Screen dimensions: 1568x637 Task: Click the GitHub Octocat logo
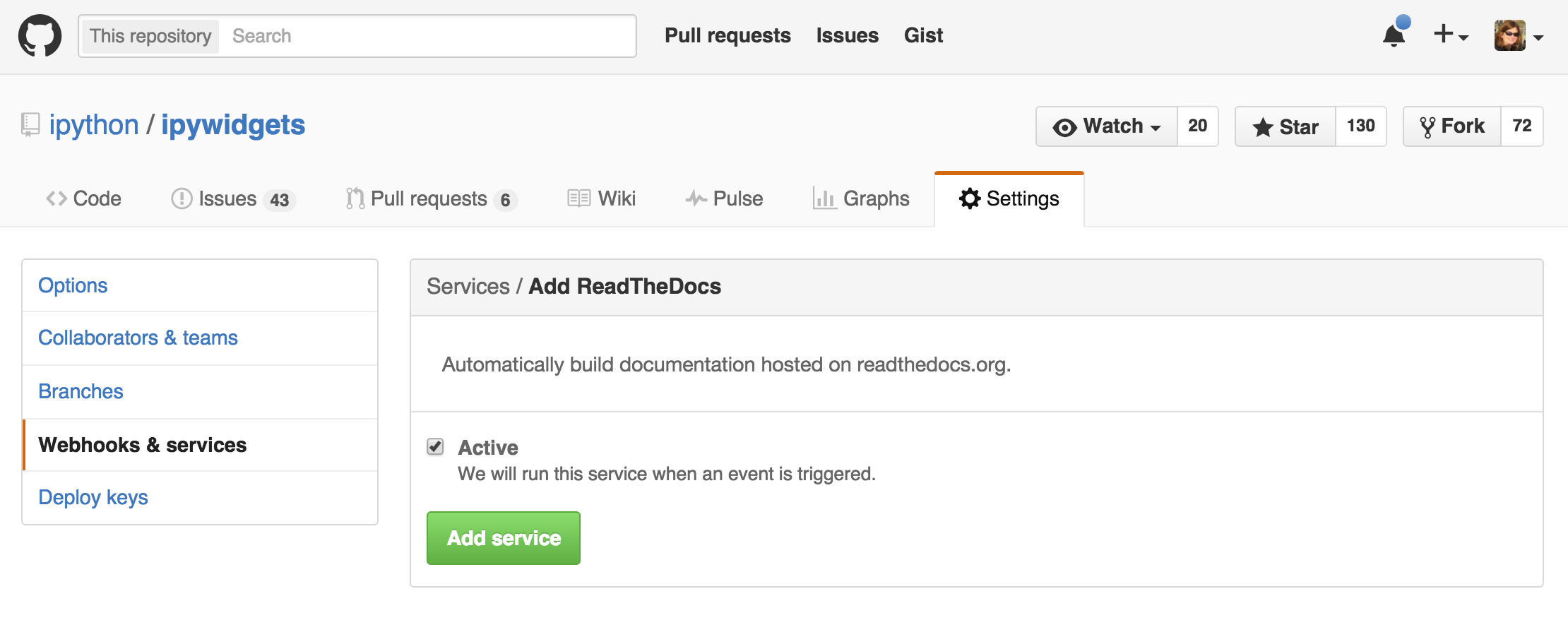(x=40, y=35)
